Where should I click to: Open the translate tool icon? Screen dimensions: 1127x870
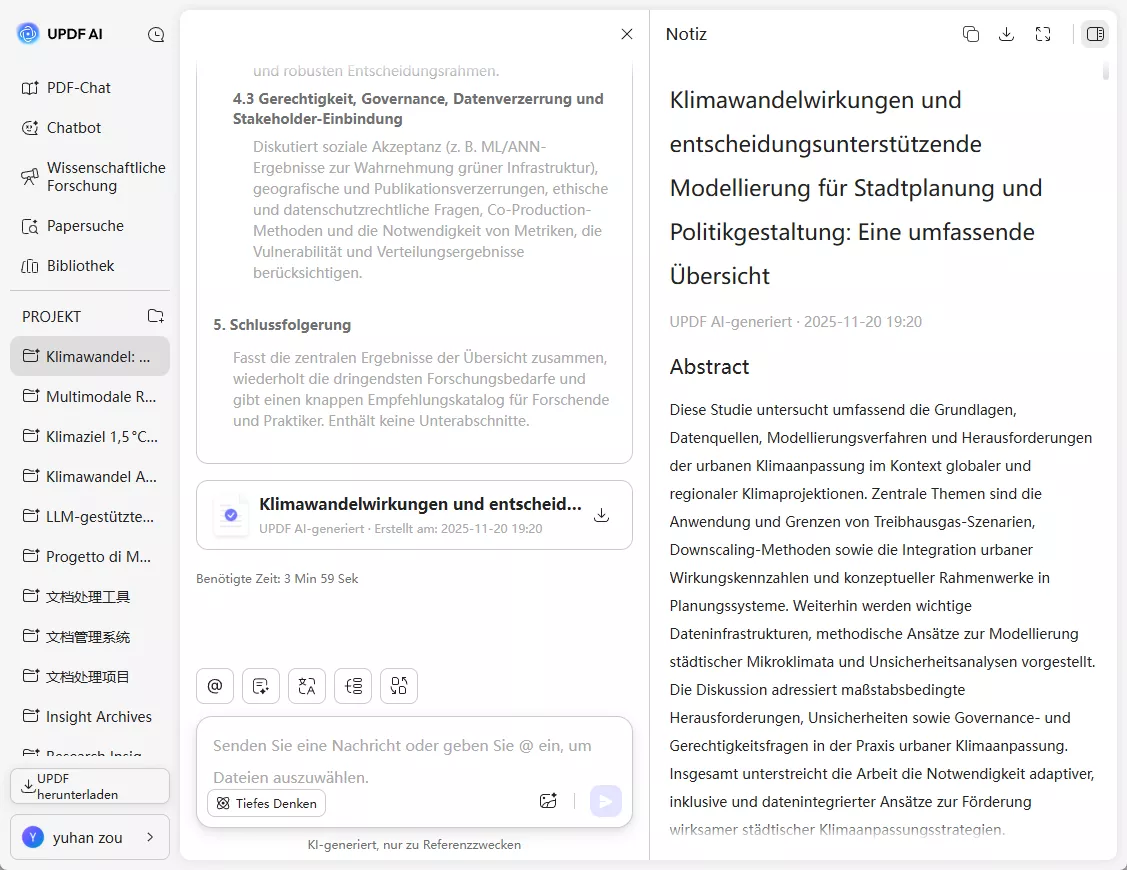[x=307, y=686]
